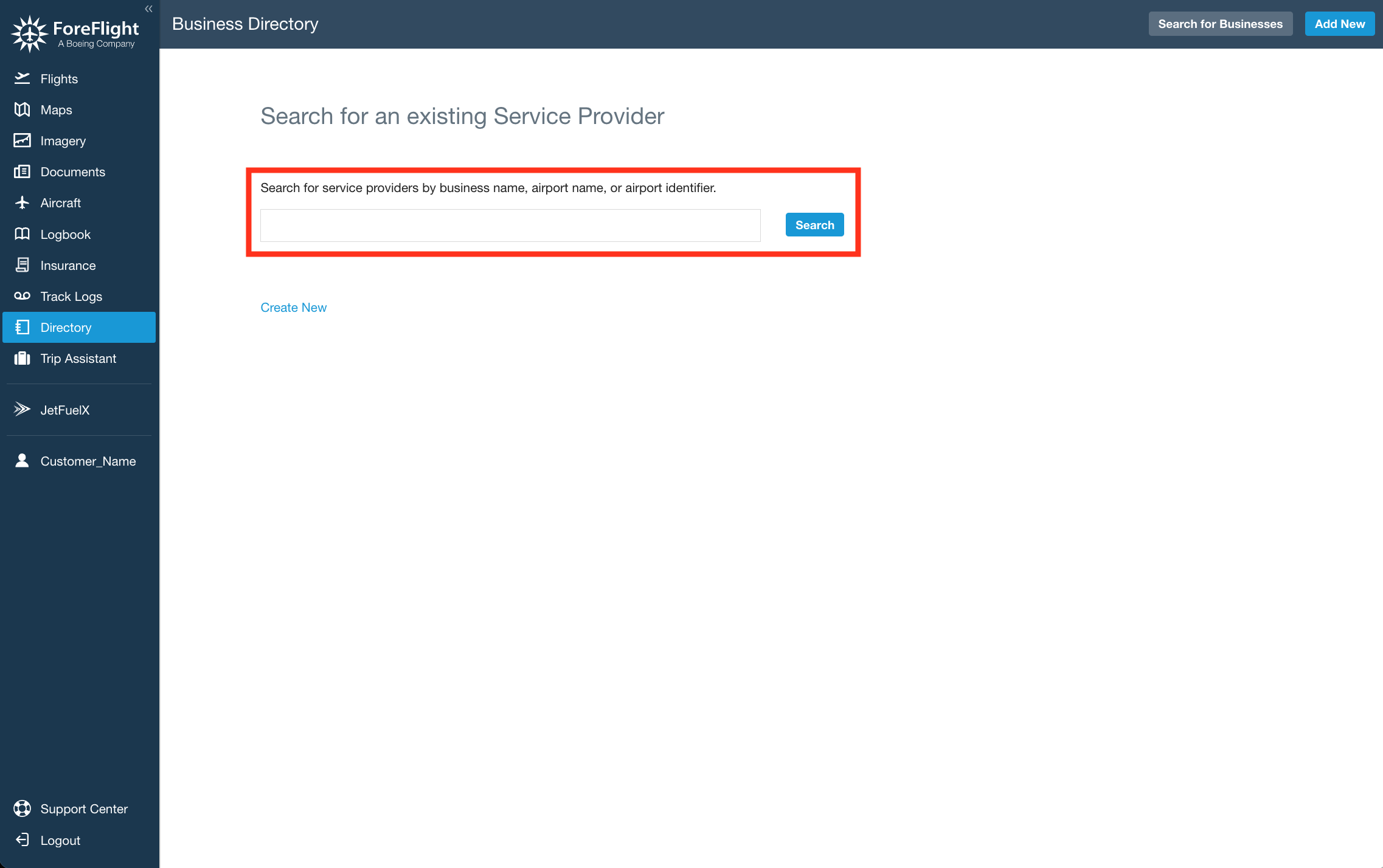Click the Logout exit icon
This screenshot has width=1383, height=868.
(22, 840)
